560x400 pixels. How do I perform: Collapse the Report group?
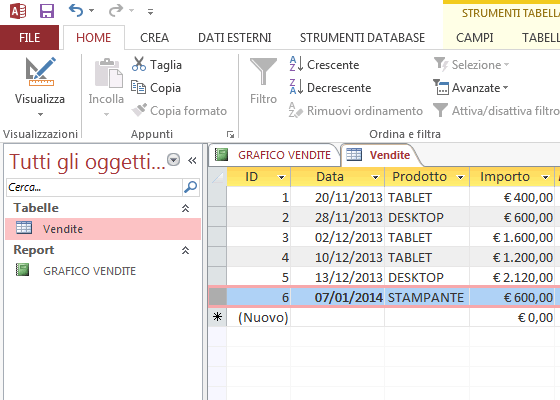point(185,250)
